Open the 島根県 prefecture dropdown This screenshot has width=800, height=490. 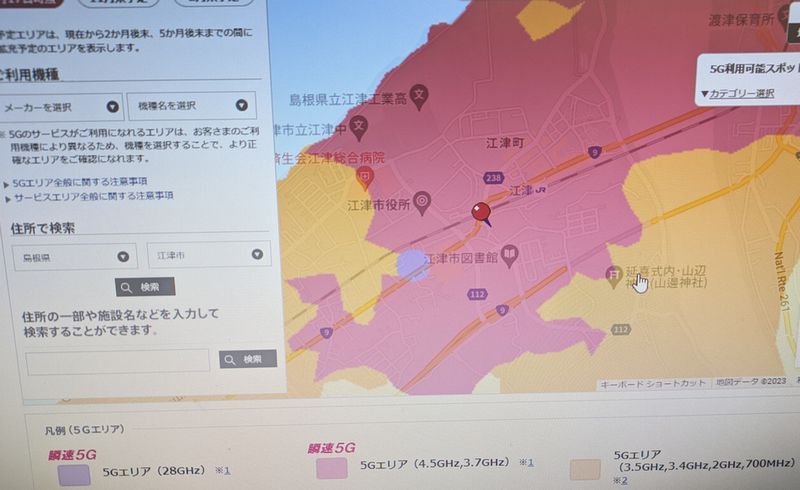pos(75,257)
